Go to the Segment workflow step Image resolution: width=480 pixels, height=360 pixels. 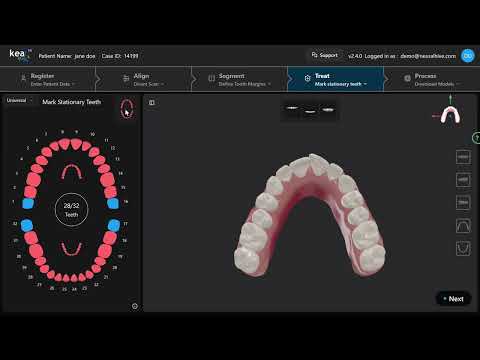240,79
